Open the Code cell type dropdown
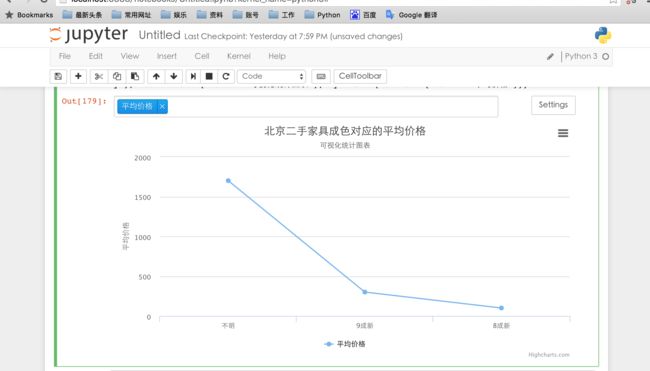 tap(272, 76)
